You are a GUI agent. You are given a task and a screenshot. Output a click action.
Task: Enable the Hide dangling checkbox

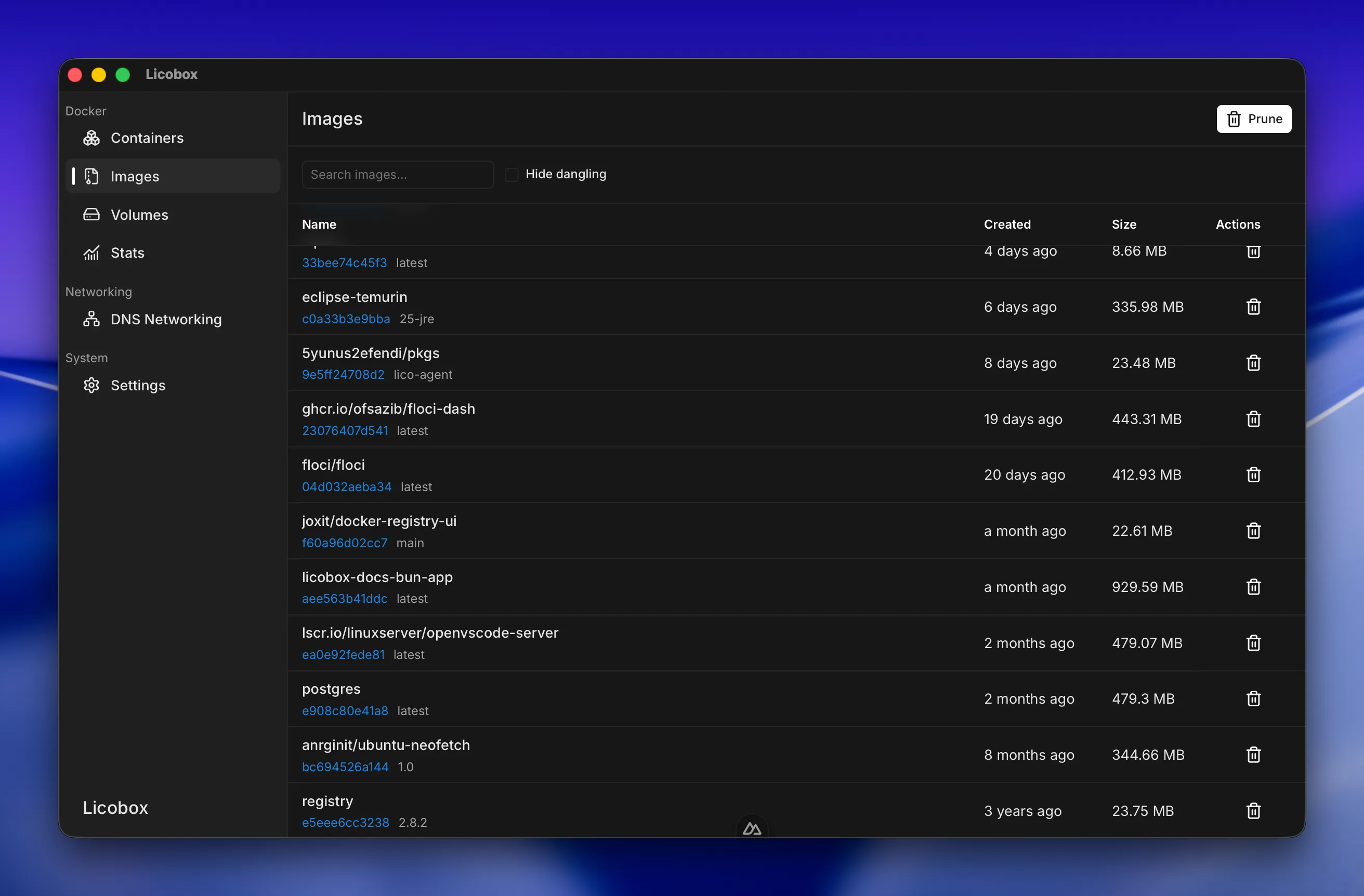click(511, 174)
